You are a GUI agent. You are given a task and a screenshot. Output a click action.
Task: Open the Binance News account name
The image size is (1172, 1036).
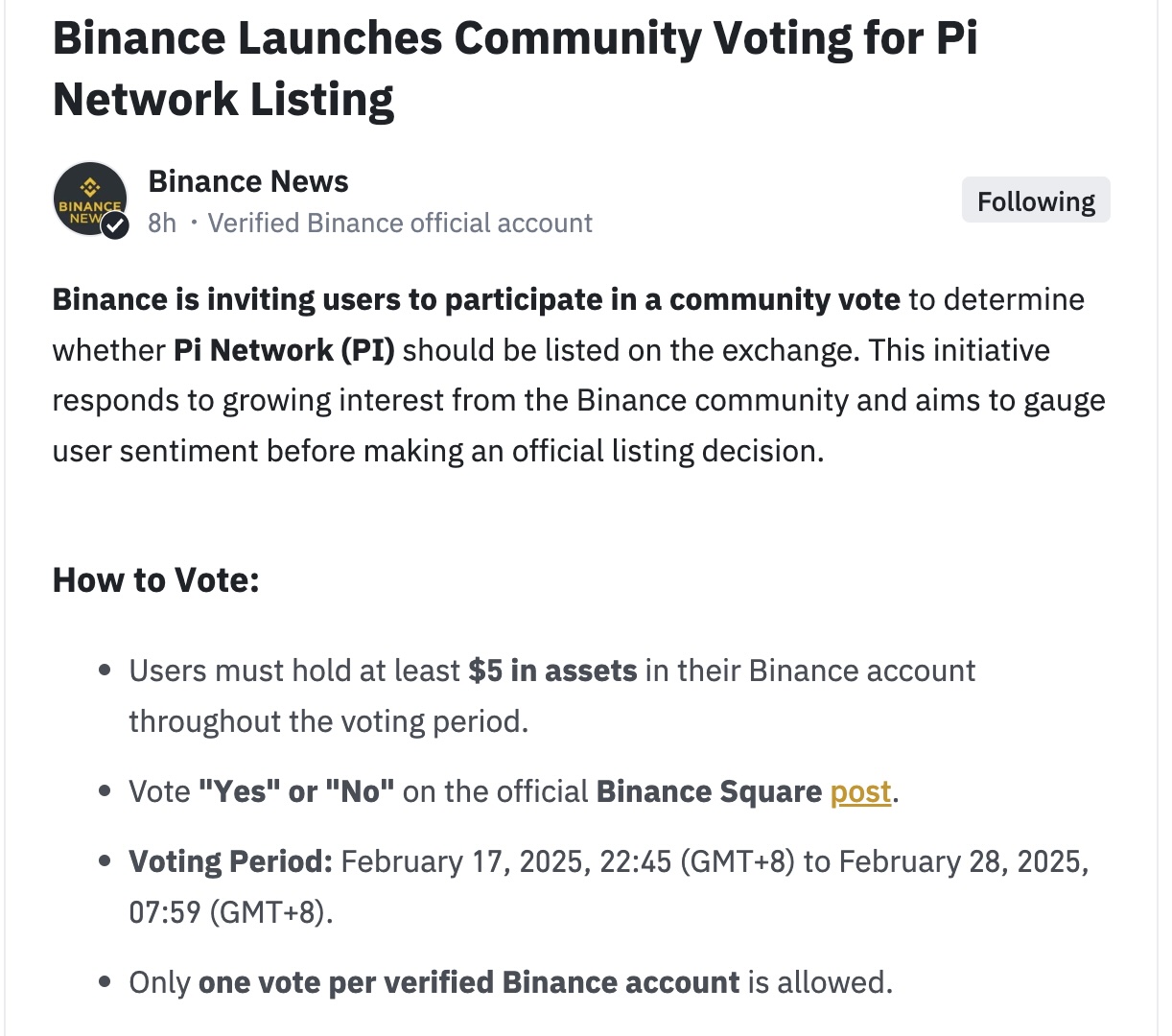[x=248, y=181]
